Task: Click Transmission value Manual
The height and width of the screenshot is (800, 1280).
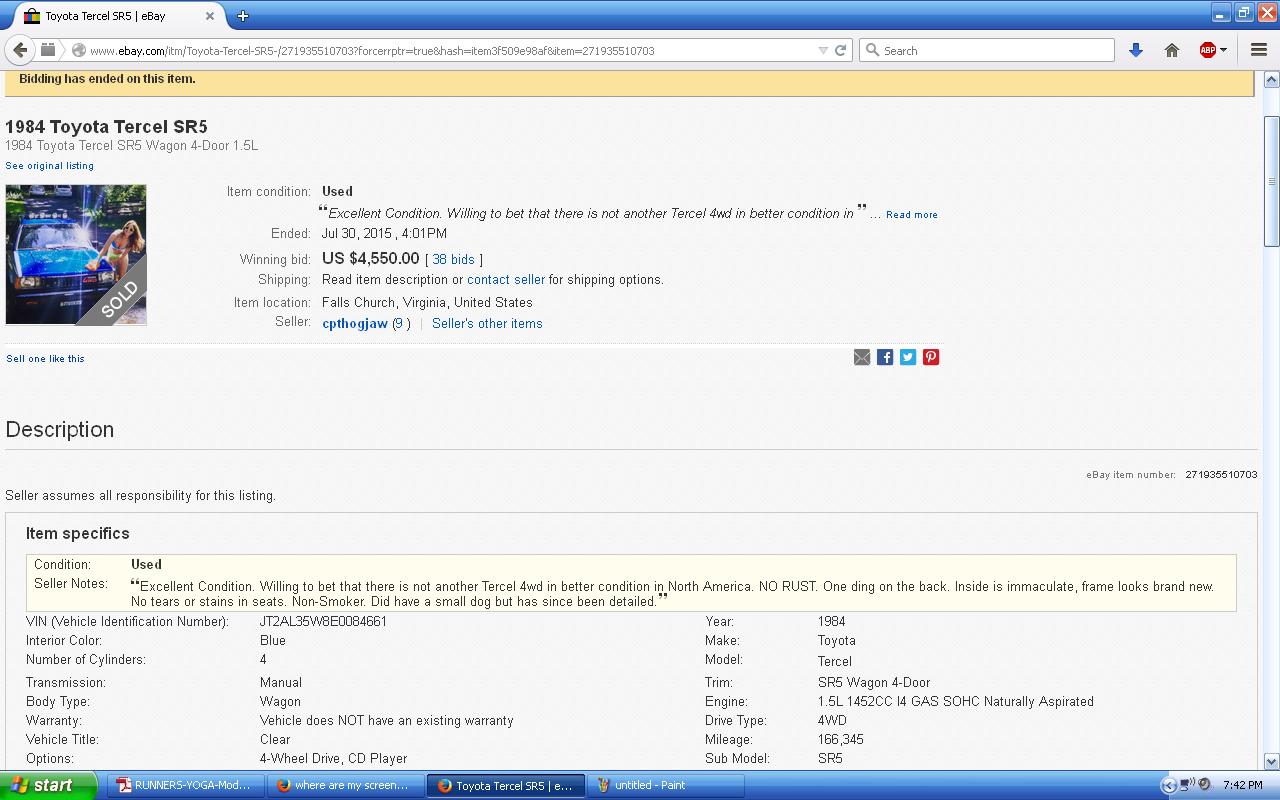Action: pyautogui.click(x=281, y=682)
